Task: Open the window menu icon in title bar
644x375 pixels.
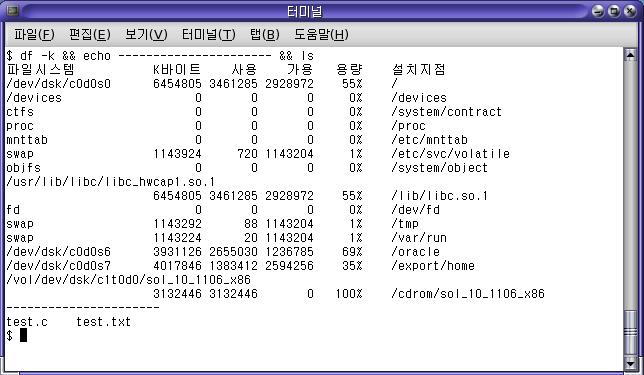Action: (13, 10)
